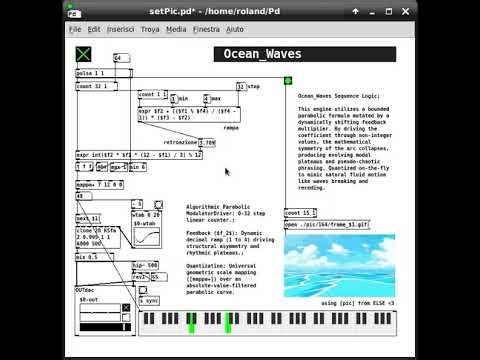Open the Media menu
This screenshot has height=360, width=480.
tap(176, 29)
